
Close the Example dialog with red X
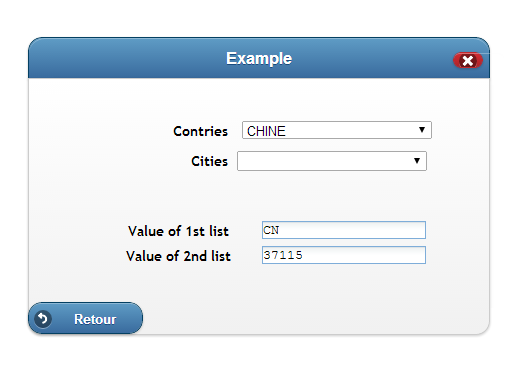(x=468, y=60)
